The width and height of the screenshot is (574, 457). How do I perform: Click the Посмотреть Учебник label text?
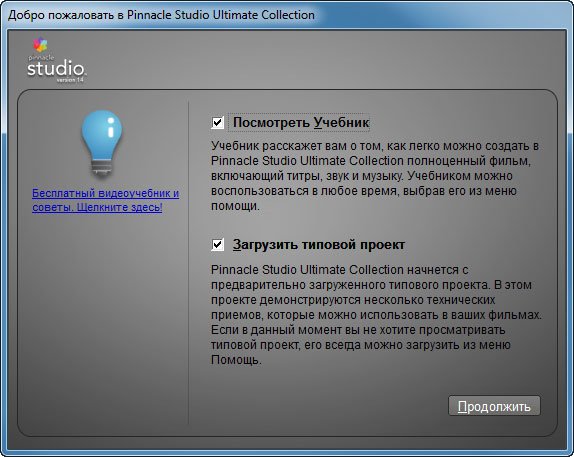[x=301, y=122]
